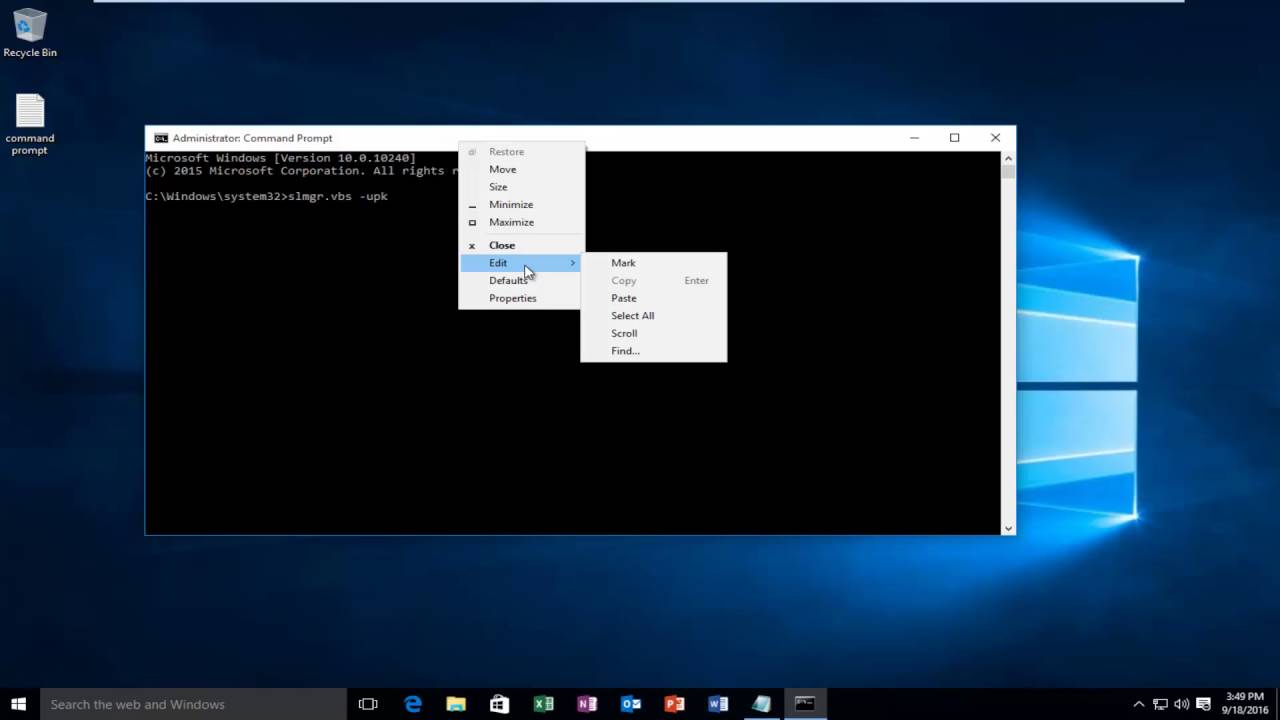Launch Word from the taskbar

tap(718, 704)
